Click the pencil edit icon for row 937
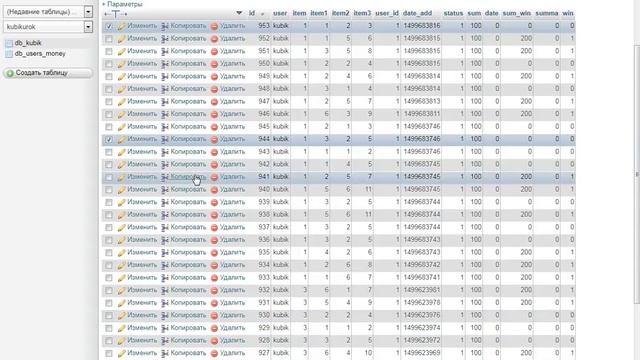The width and height of the screenshot is (640, 360). point(122,228)
